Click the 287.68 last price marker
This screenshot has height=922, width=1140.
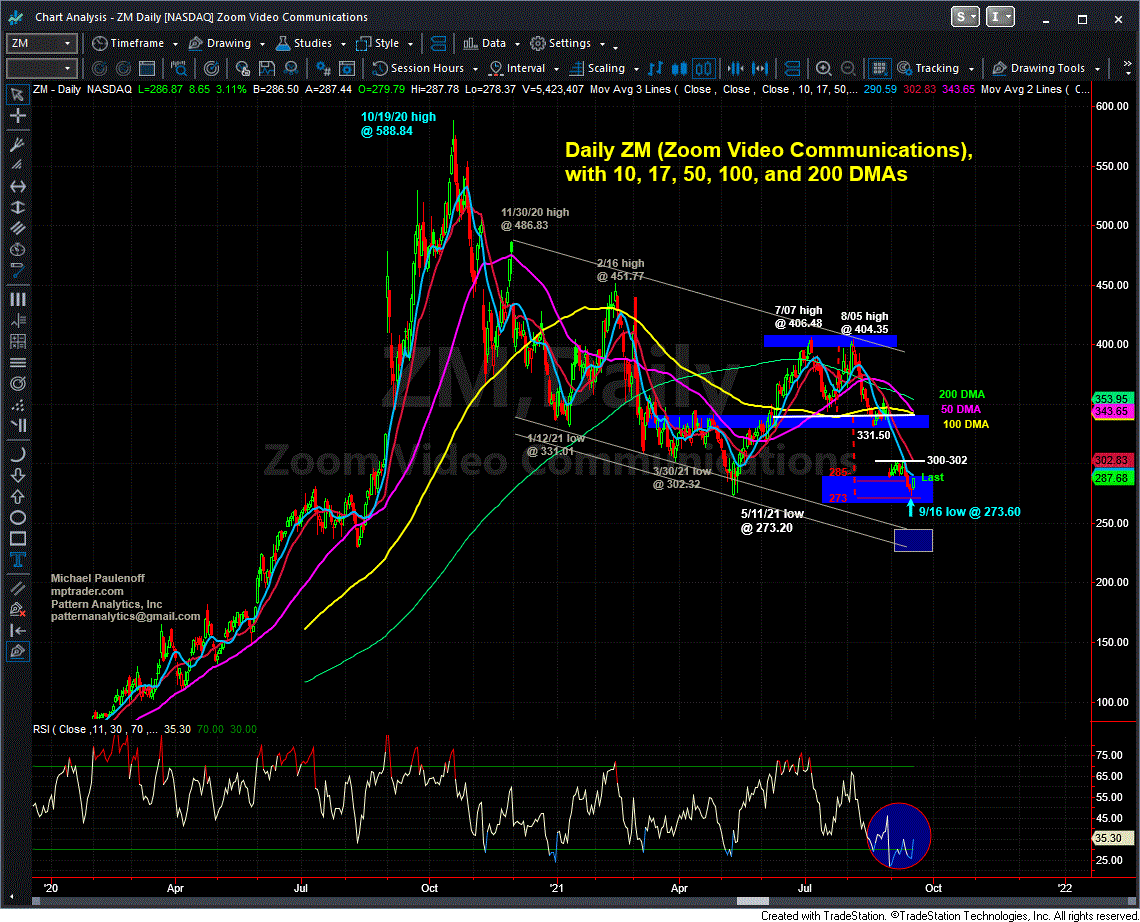coord(1112,478)
